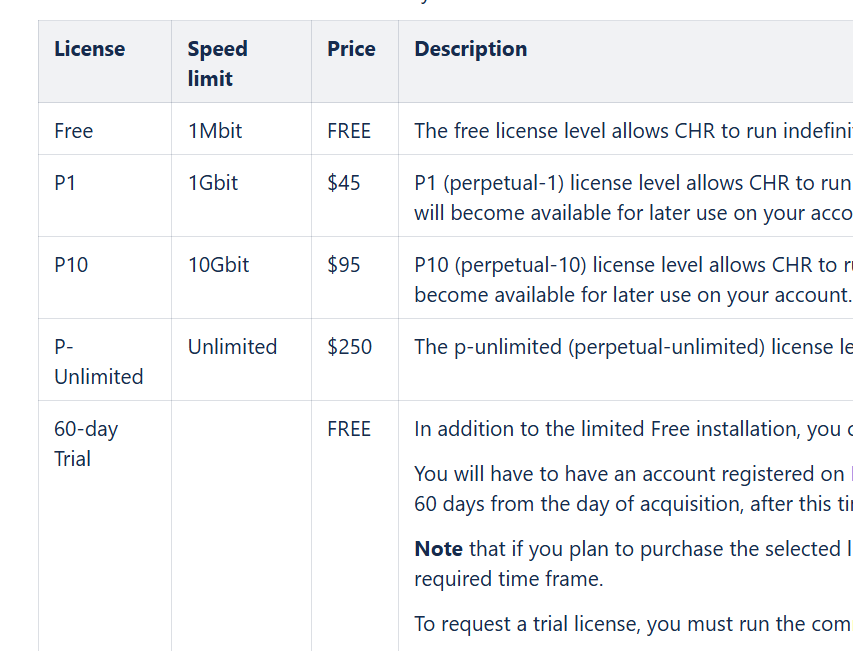Click the 10Gbit speed limit cell
Image resolution: width=853 pixels, height=651 pixels.
[219, 265]
